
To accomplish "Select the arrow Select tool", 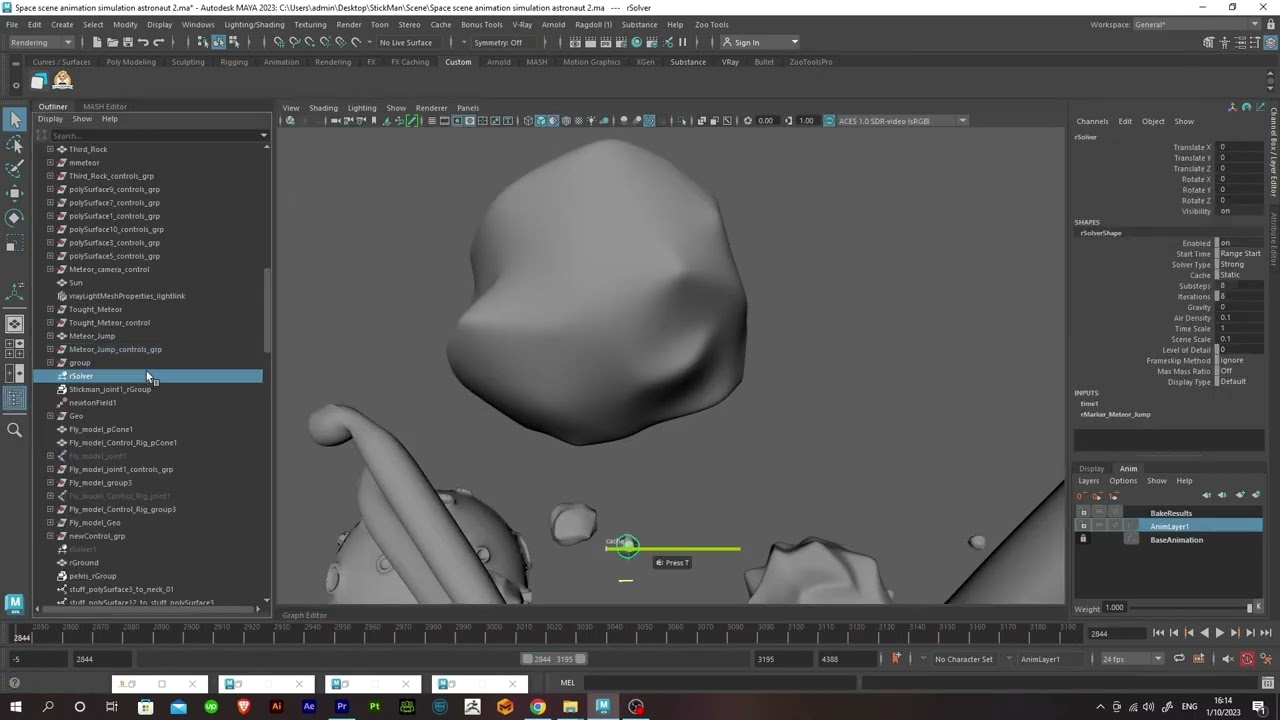I will pos(15,120).
